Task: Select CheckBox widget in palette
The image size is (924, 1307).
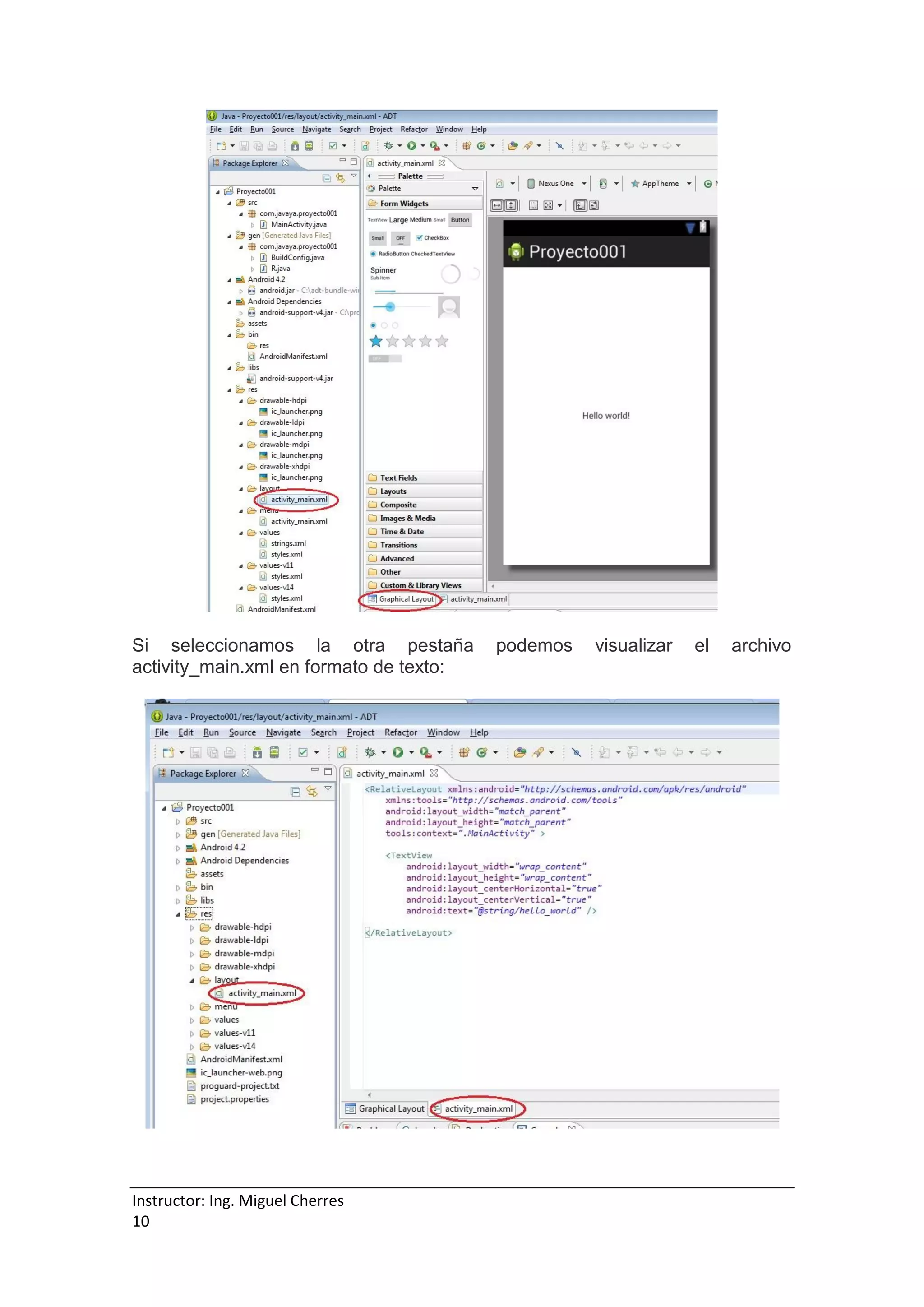Action: coord(432,238)
